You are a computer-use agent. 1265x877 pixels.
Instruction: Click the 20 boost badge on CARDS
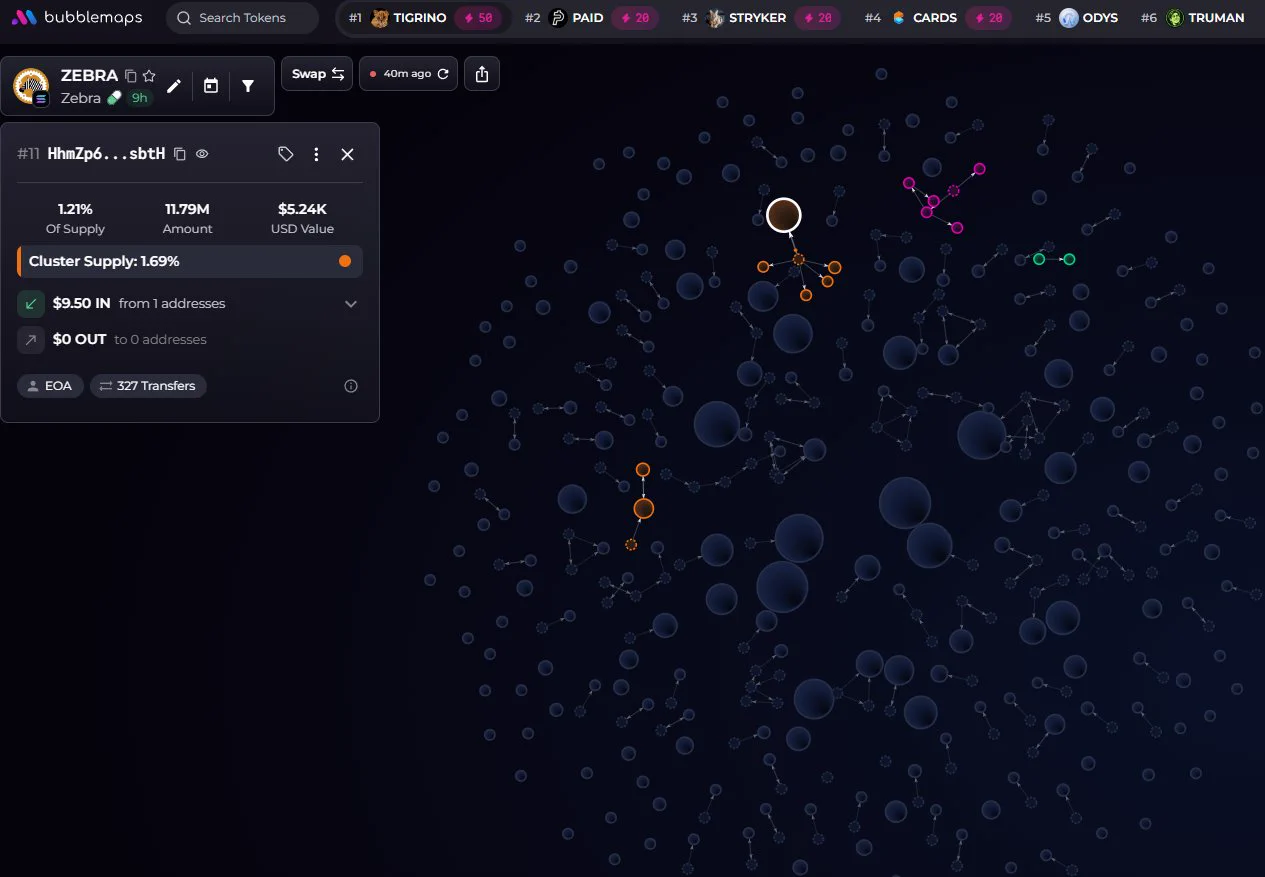pos(988,18)
